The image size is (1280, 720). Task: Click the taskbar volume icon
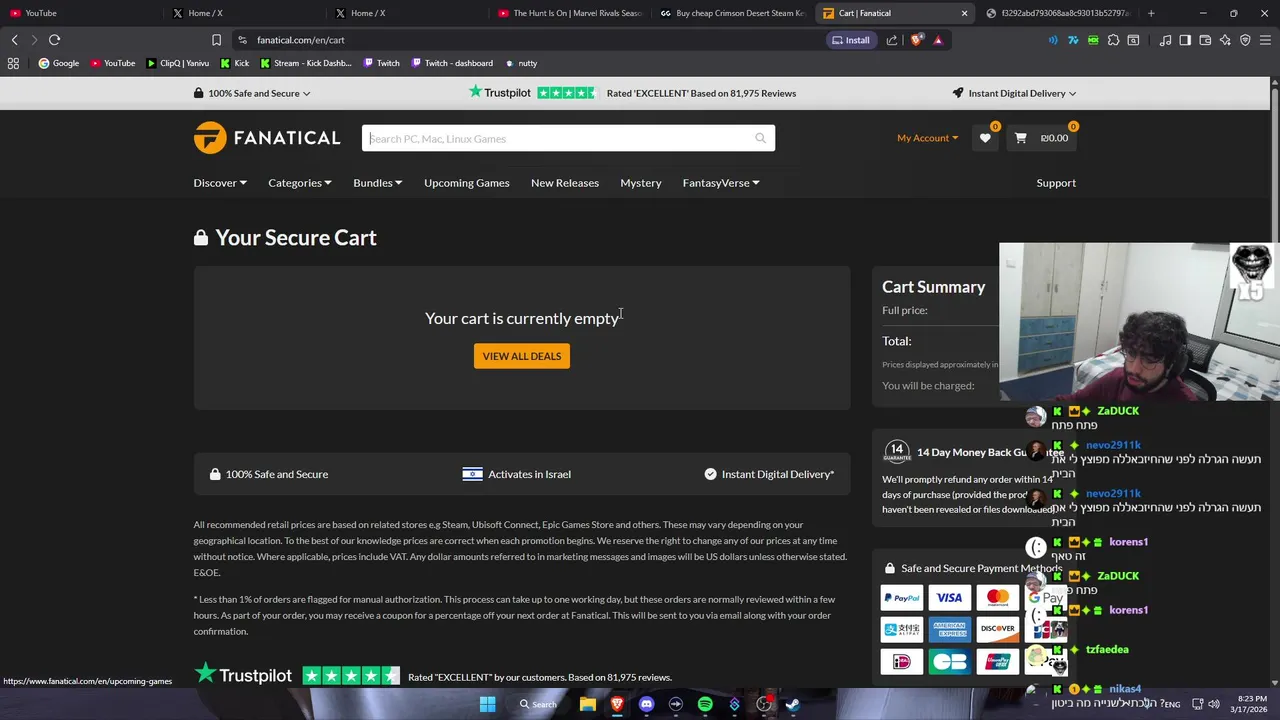pos(1214,704)
